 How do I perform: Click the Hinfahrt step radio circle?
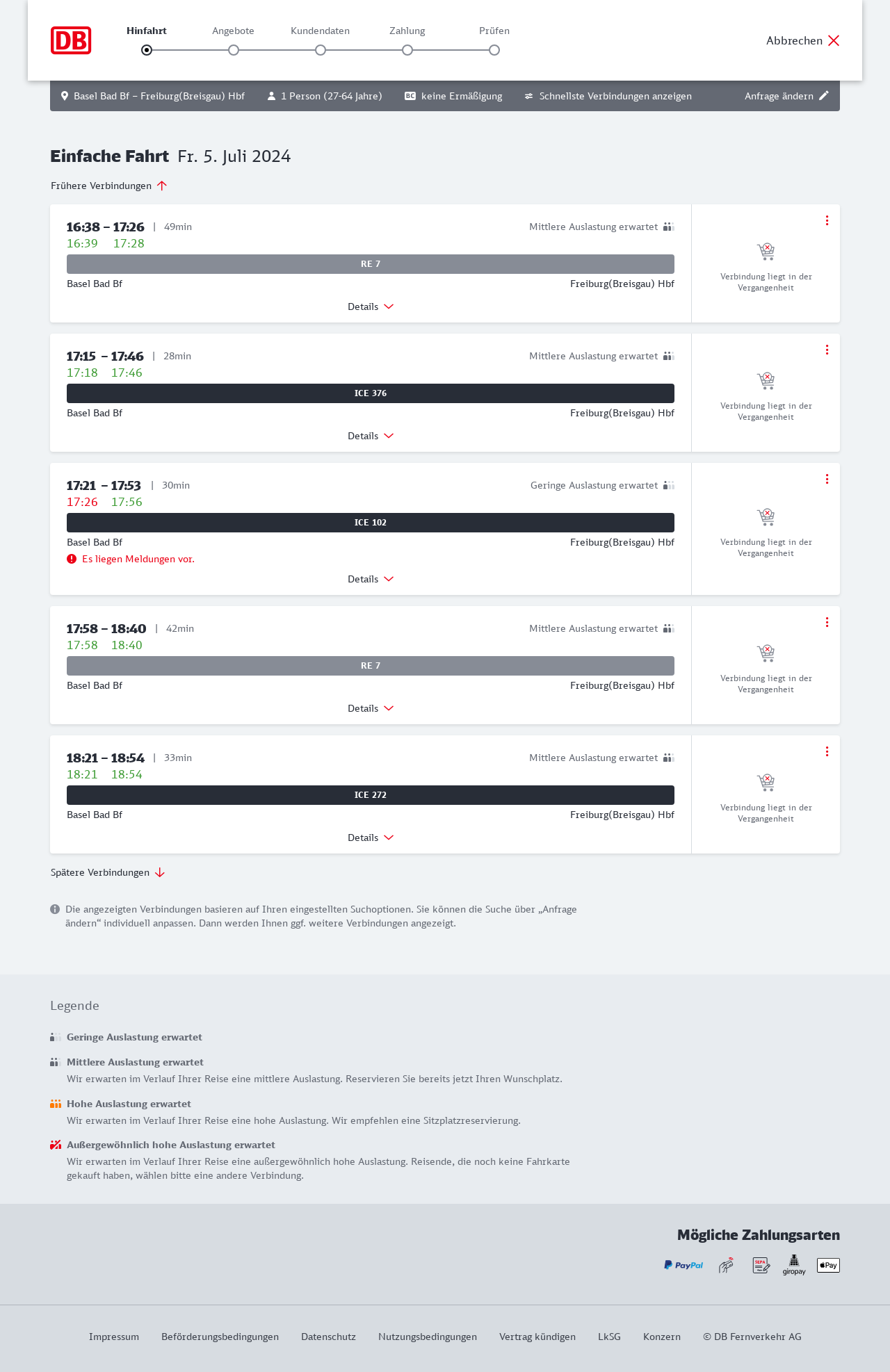(x=147, y=50)
